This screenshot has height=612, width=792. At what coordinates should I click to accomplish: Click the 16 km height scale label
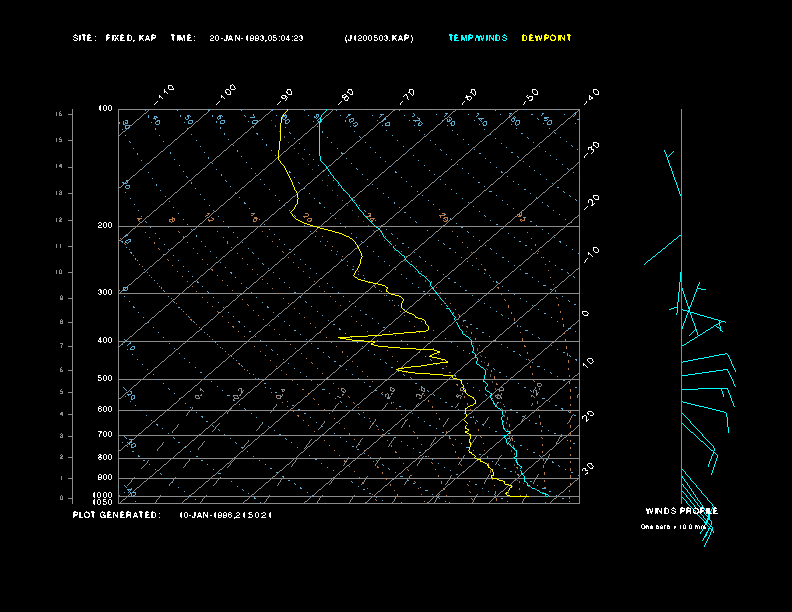[59, 114]
